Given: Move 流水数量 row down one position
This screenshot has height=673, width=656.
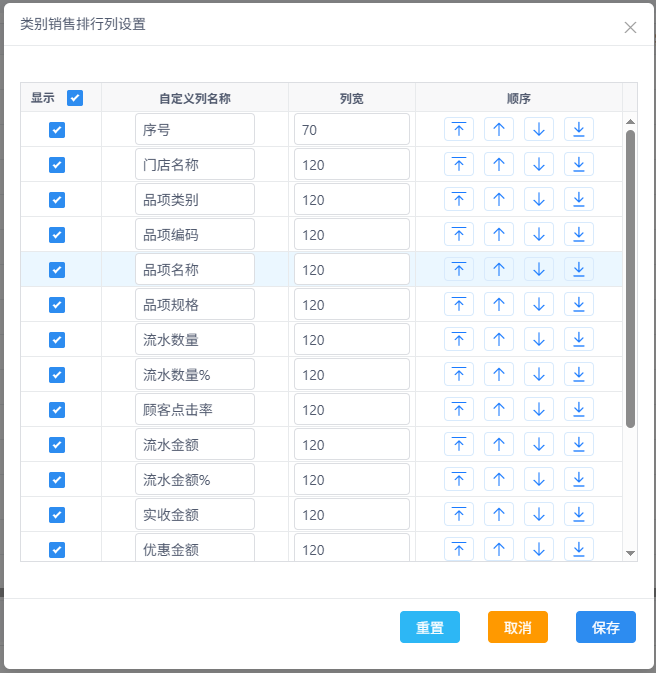Looking at the screenshot, I should (x=538, y=339).
